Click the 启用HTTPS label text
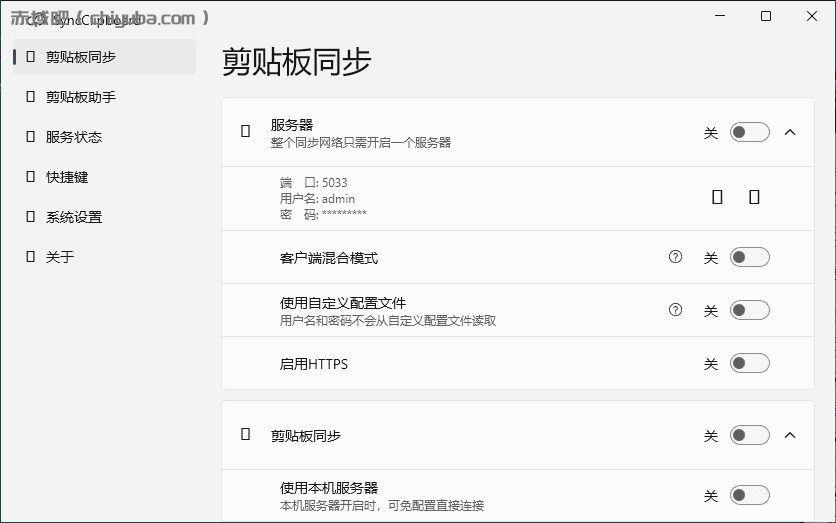Screen dimensions: 836x523 [314, 364]
